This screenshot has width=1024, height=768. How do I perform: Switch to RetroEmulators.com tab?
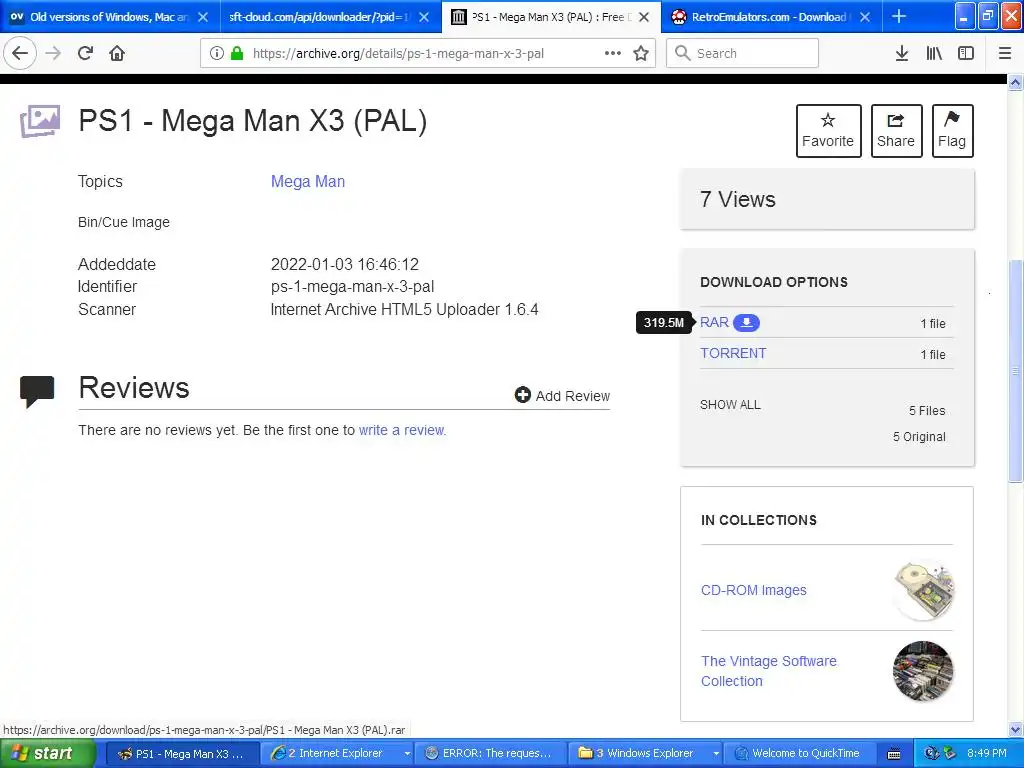pyautogui.click(x=761, y=17)
